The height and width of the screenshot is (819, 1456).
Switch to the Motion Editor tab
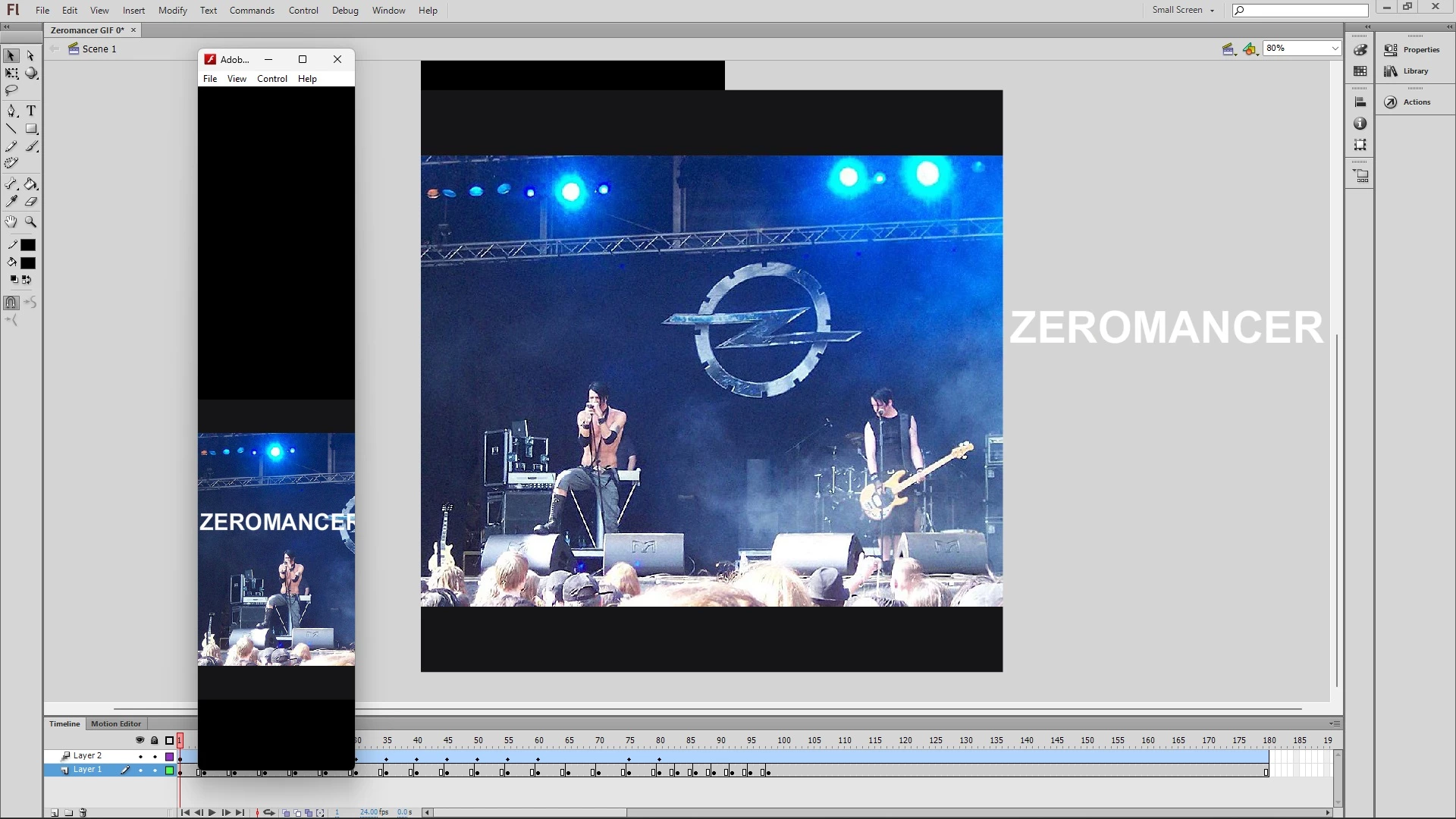pos(116,723)
